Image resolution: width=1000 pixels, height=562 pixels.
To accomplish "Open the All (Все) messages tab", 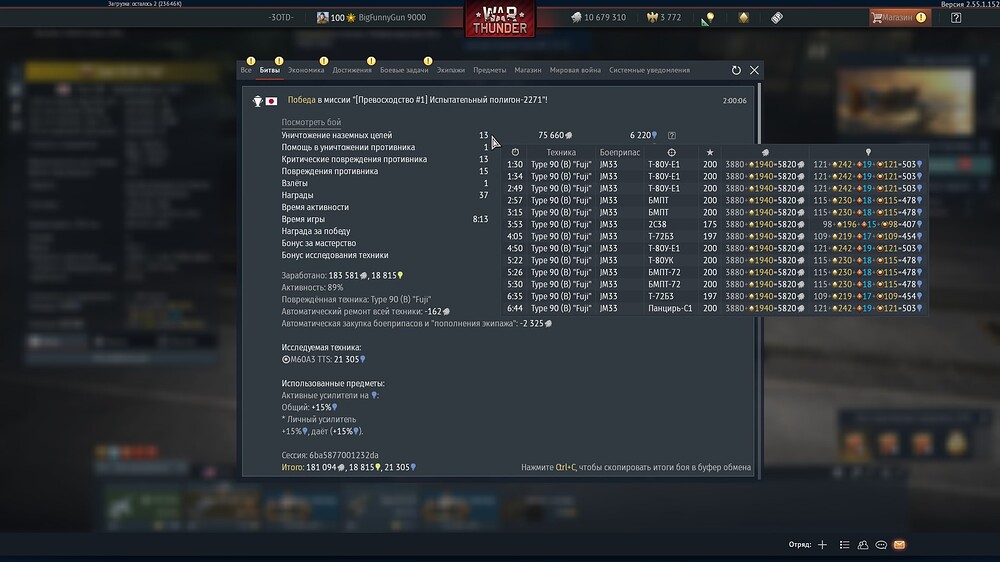I will [x=246, y=70].
